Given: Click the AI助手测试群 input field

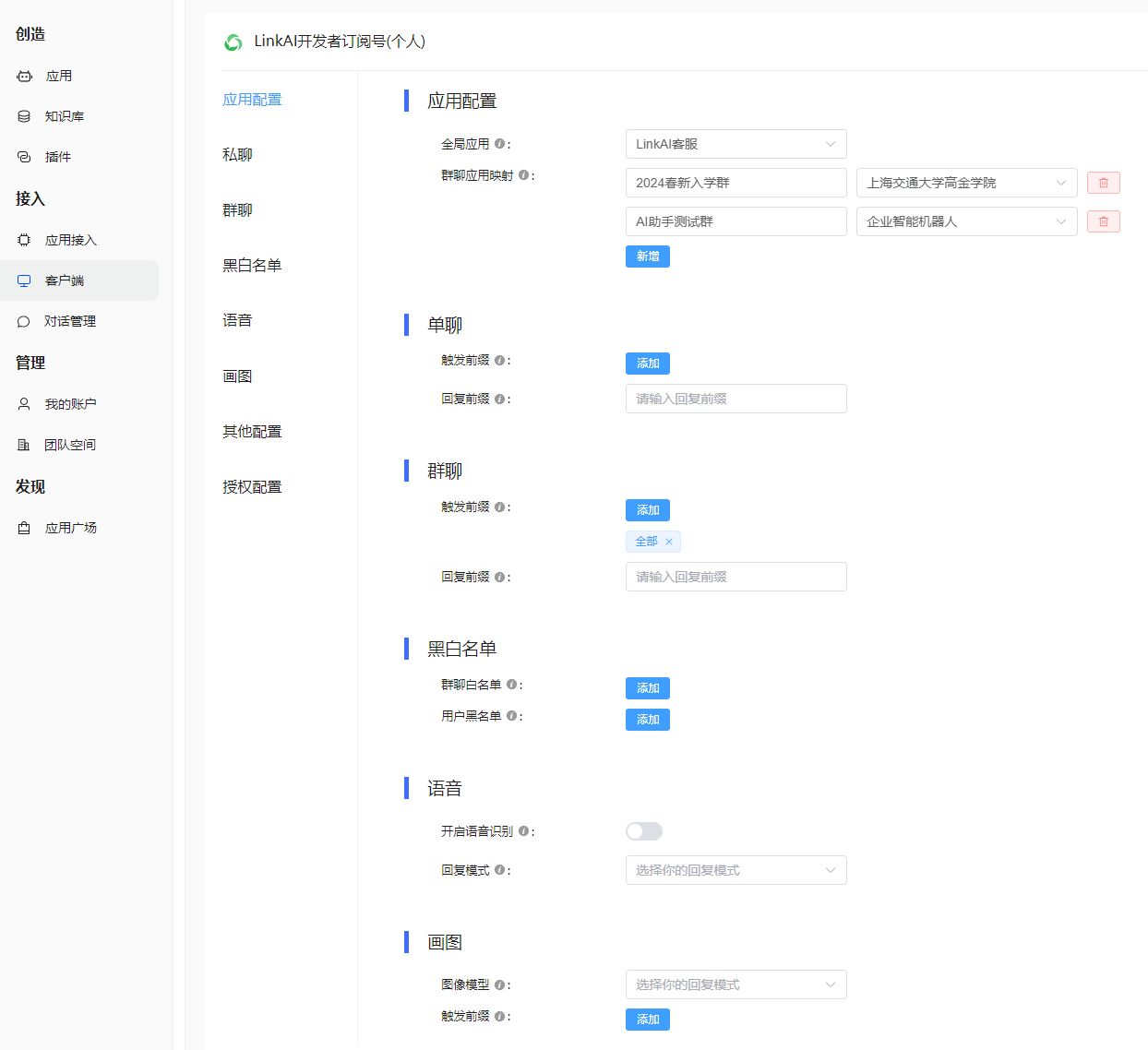Looking at the screenshot, I should (736, 221).
